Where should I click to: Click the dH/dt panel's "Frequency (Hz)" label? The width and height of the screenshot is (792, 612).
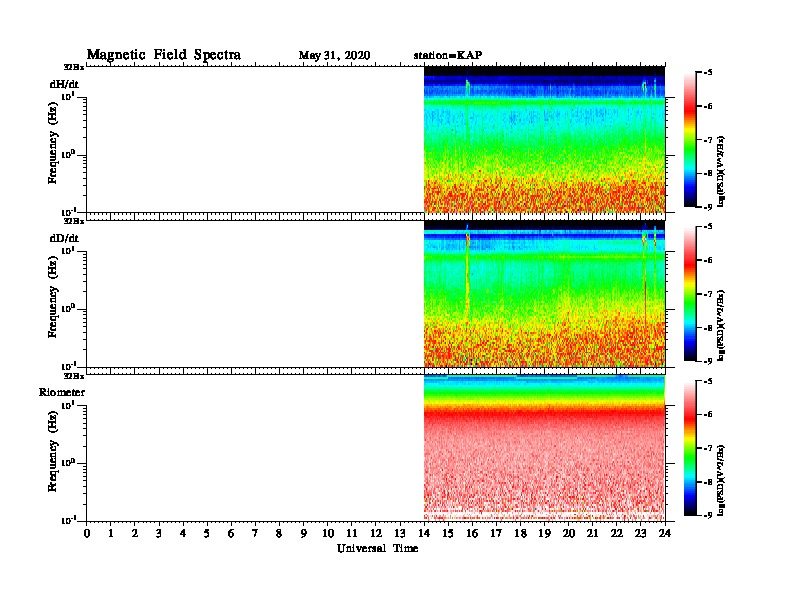[x=53, y=143]
